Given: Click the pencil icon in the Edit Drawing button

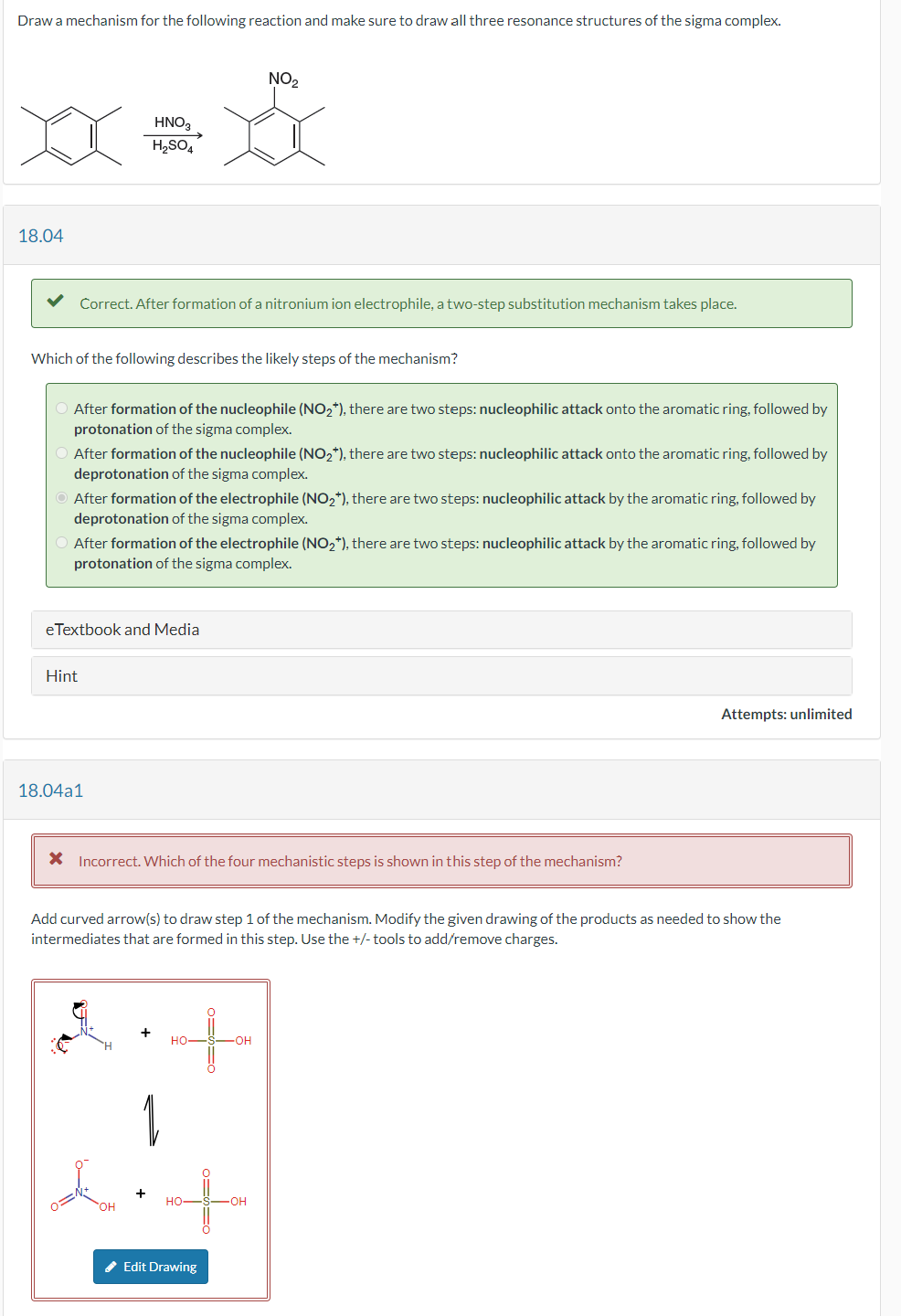Looking at the screenshot, I should point(112,1267).
